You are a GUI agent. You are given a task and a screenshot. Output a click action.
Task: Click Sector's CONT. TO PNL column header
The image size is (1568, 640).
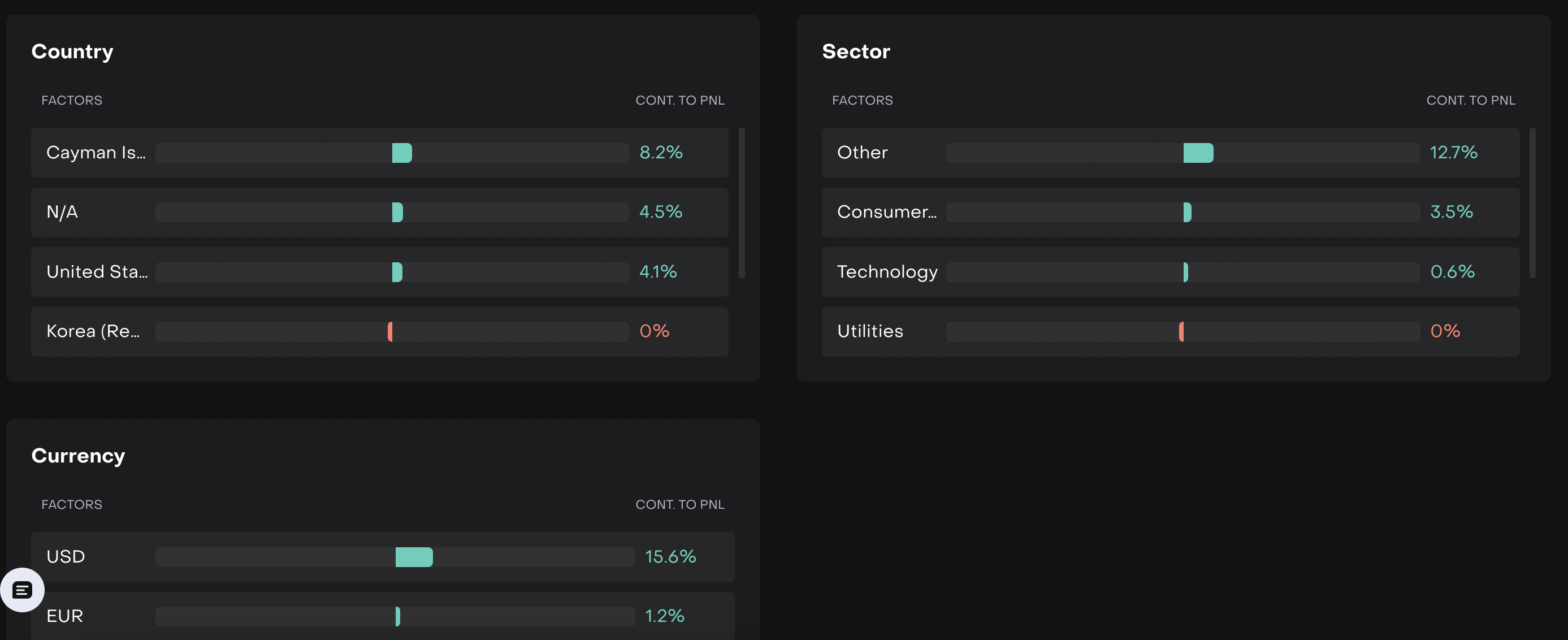1470,101
